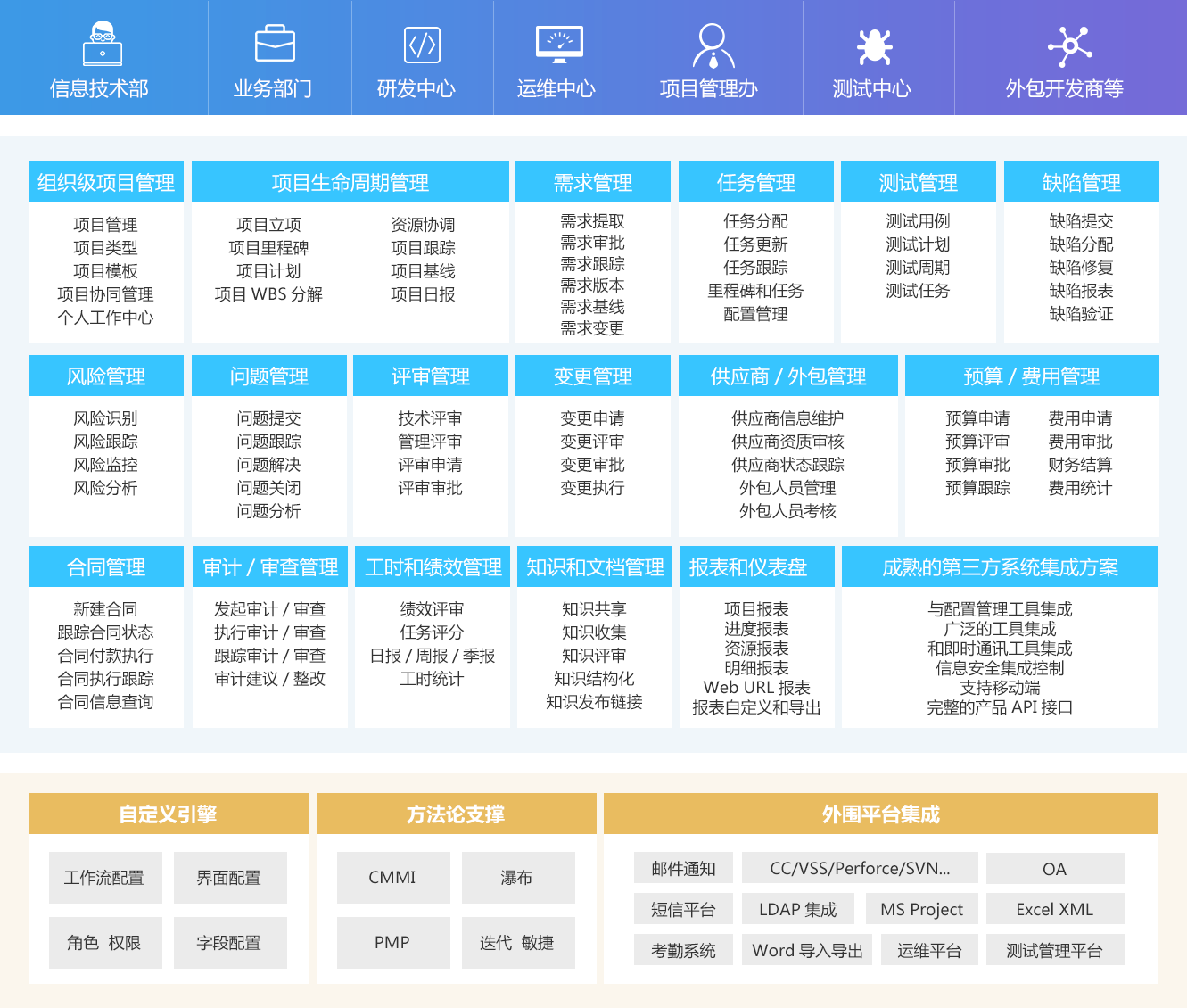Open the 任务管理 header
The image size is (1187, 1008).
pos(756,182)
